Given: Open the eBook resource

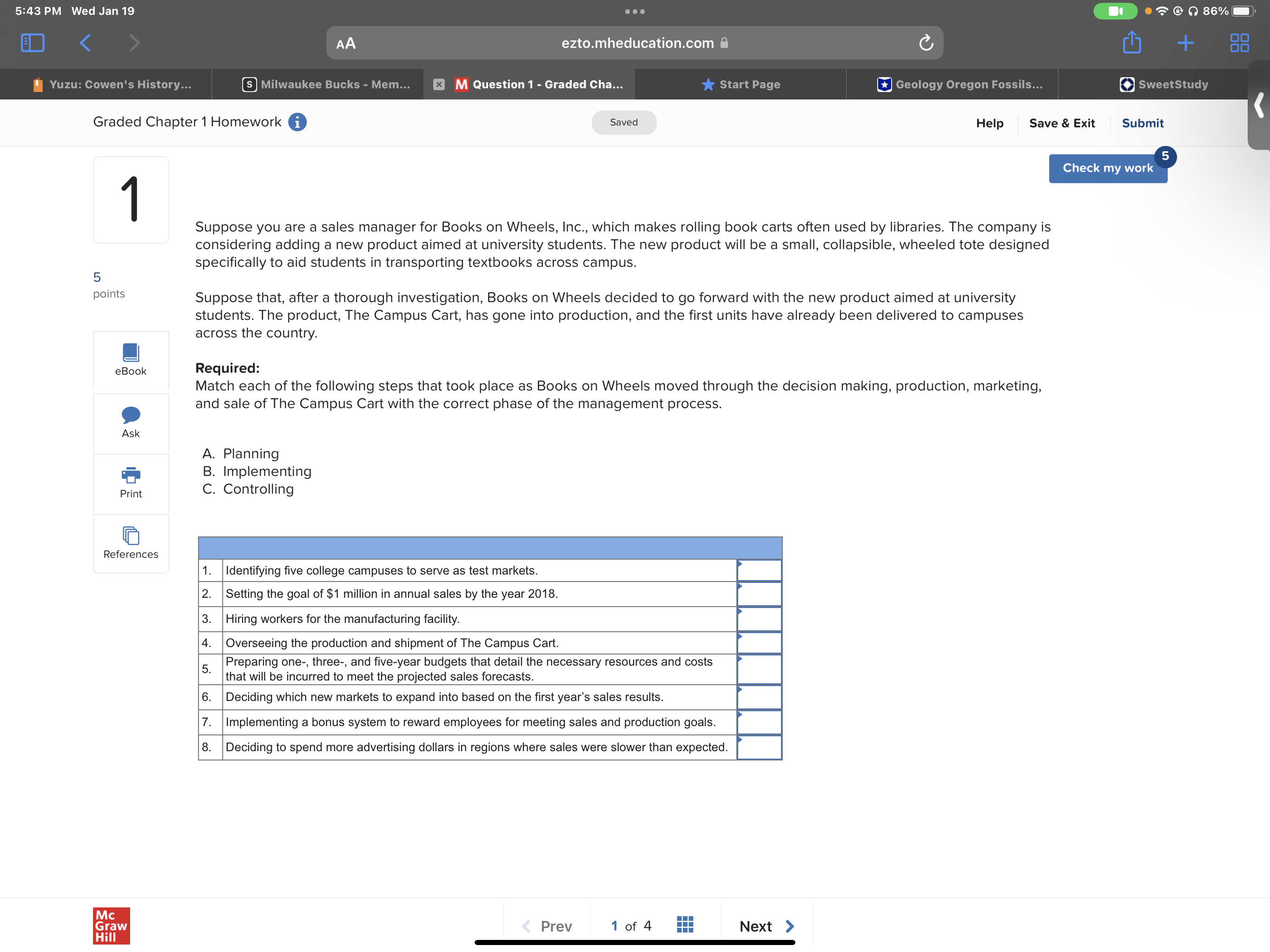Looking at the screenshot, I should tap(131, 360).
